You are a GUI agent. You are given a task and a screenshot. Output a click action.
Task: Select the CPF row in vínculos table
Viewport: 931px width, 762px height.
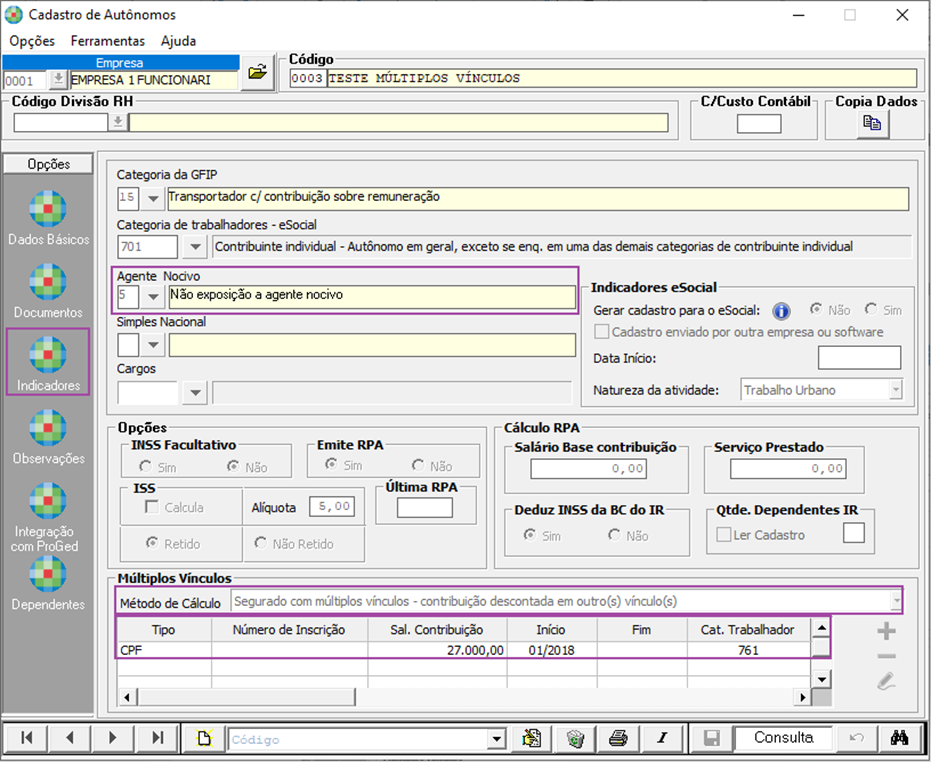coord(464,650)
